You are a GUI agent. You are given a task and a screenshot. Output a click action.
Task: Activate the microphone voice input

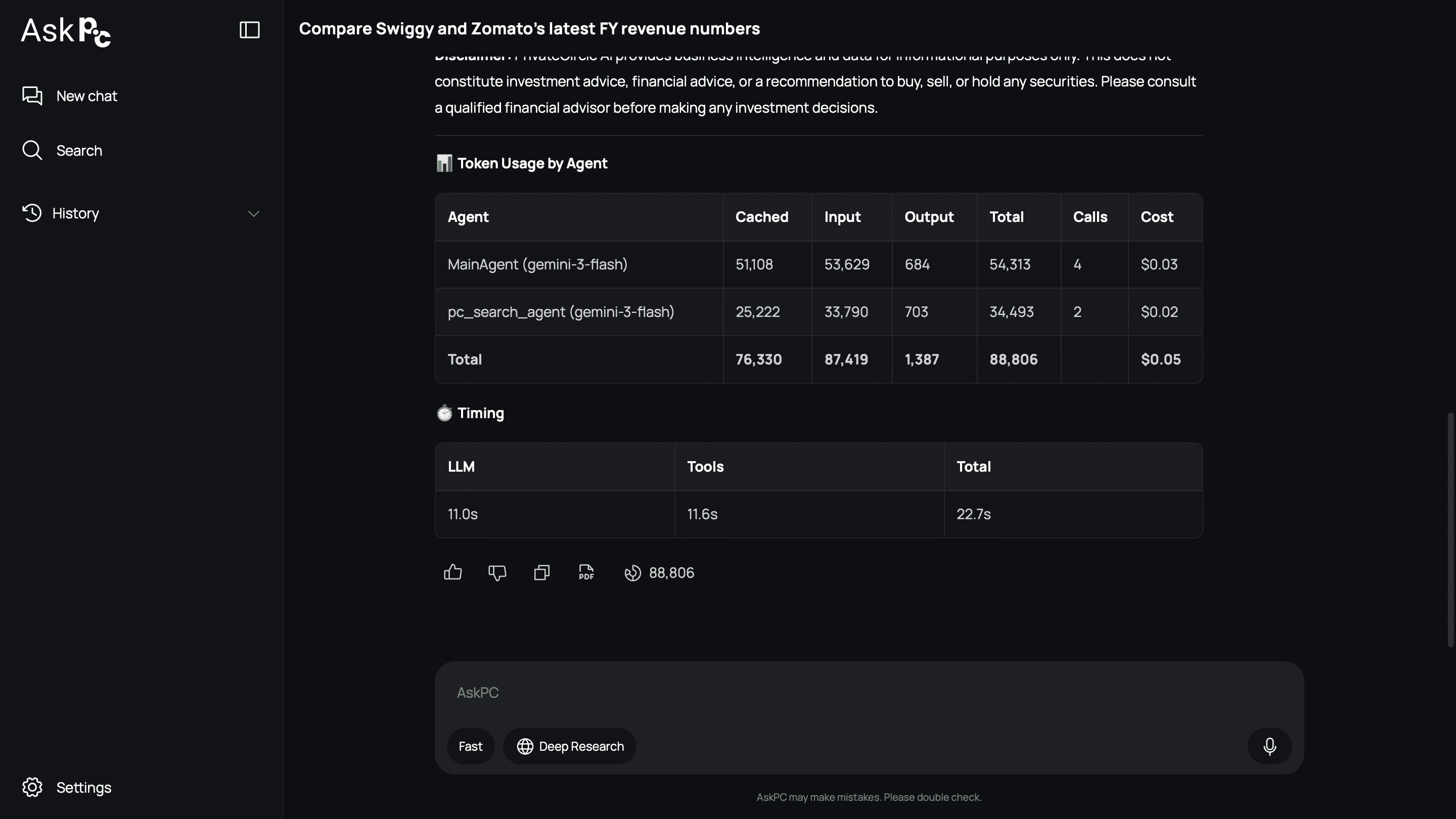point(1269,746)
